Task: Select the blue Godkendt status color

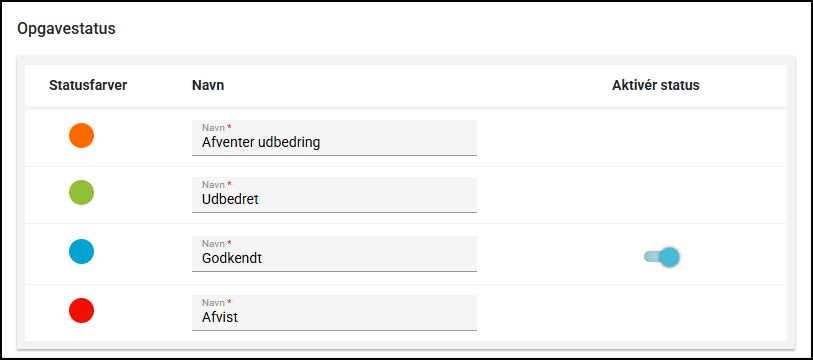Action: 81,252
